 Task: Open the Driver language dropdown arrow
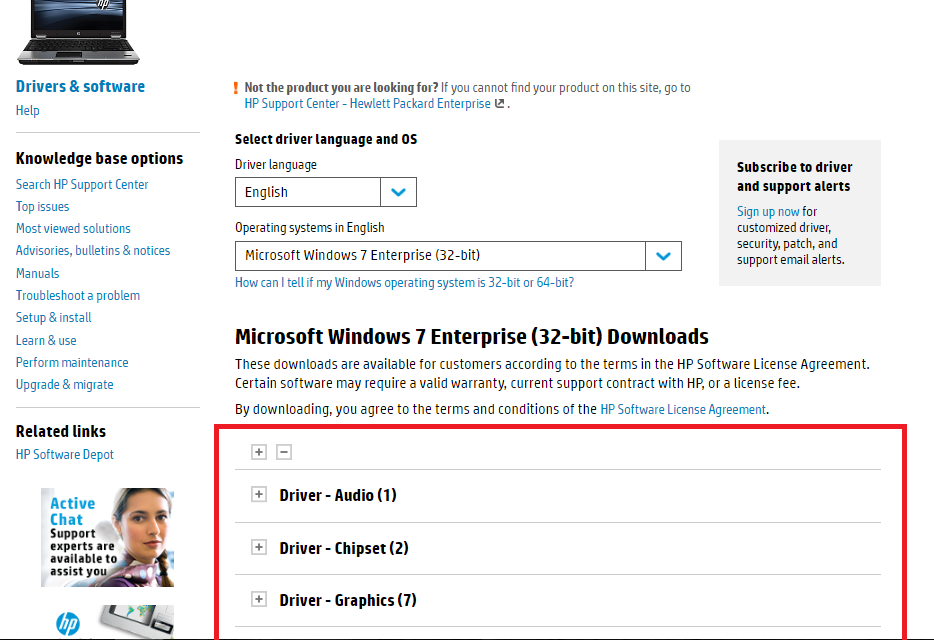(398, 192)
